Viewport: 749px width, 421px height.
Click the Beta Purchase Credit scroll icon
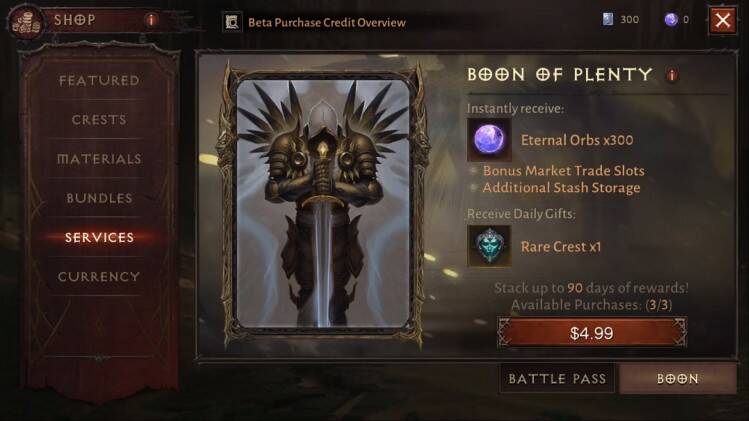tap(232, 22)
